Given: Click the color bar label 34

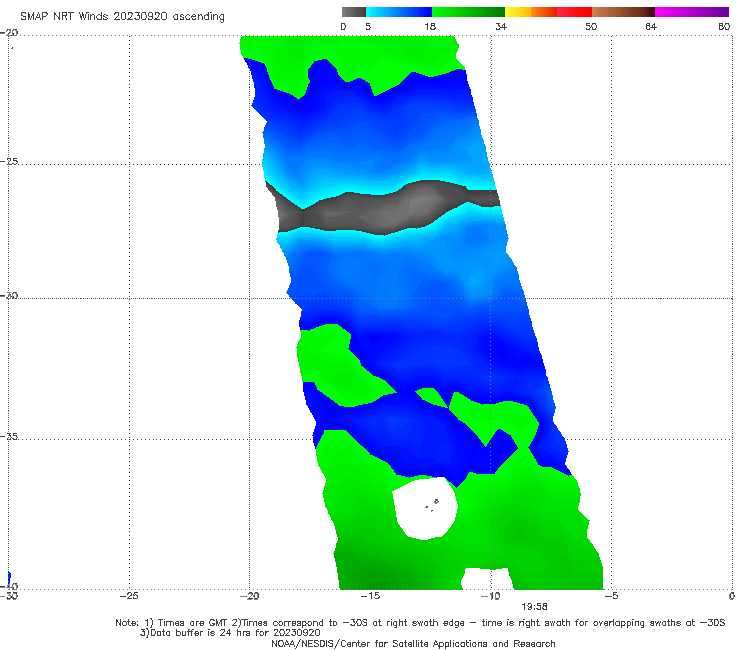Looking at the screenshot, I should pos(501,27).
